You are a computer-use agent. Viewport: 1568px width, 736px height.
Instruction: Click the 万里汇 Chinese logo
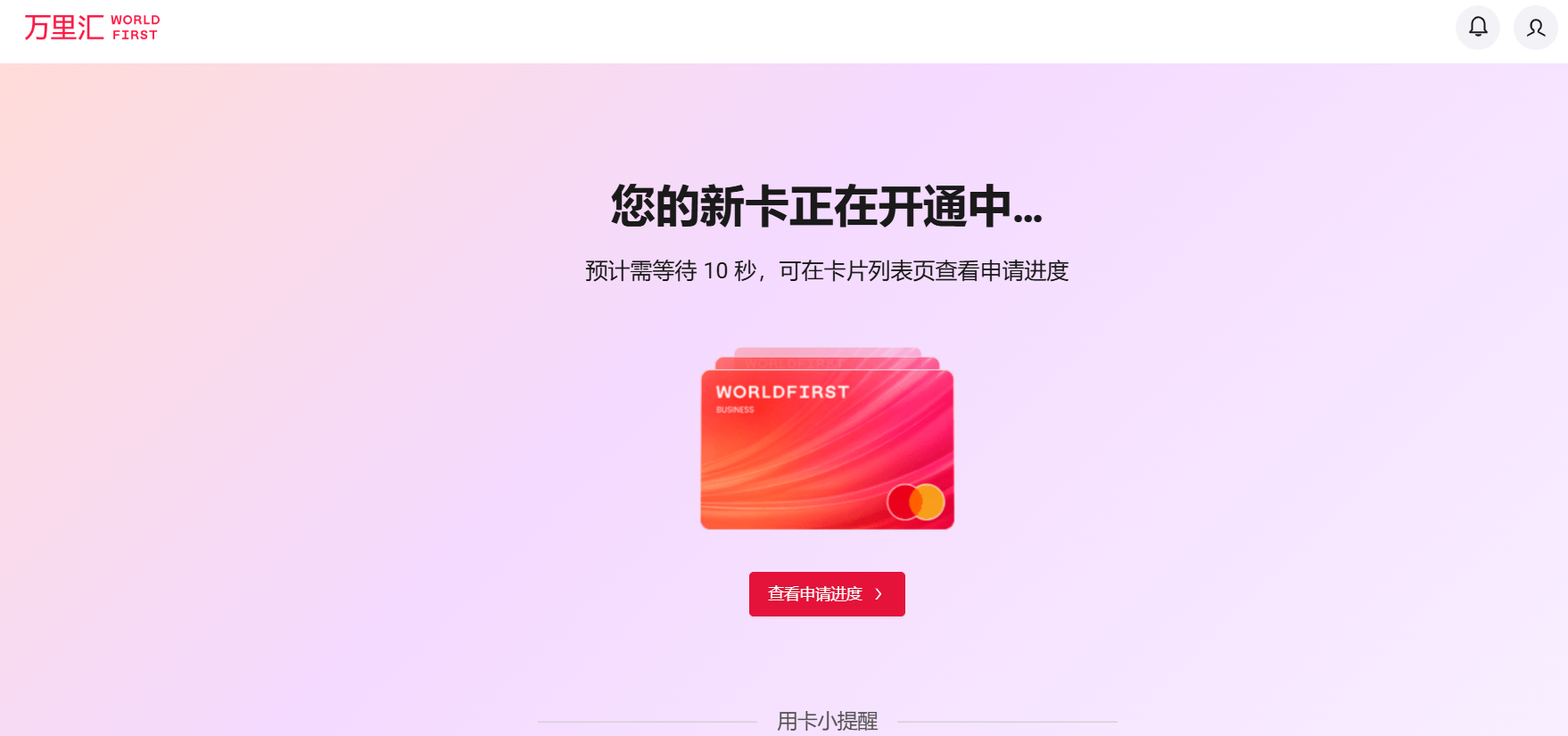click(x=64, y=28)
